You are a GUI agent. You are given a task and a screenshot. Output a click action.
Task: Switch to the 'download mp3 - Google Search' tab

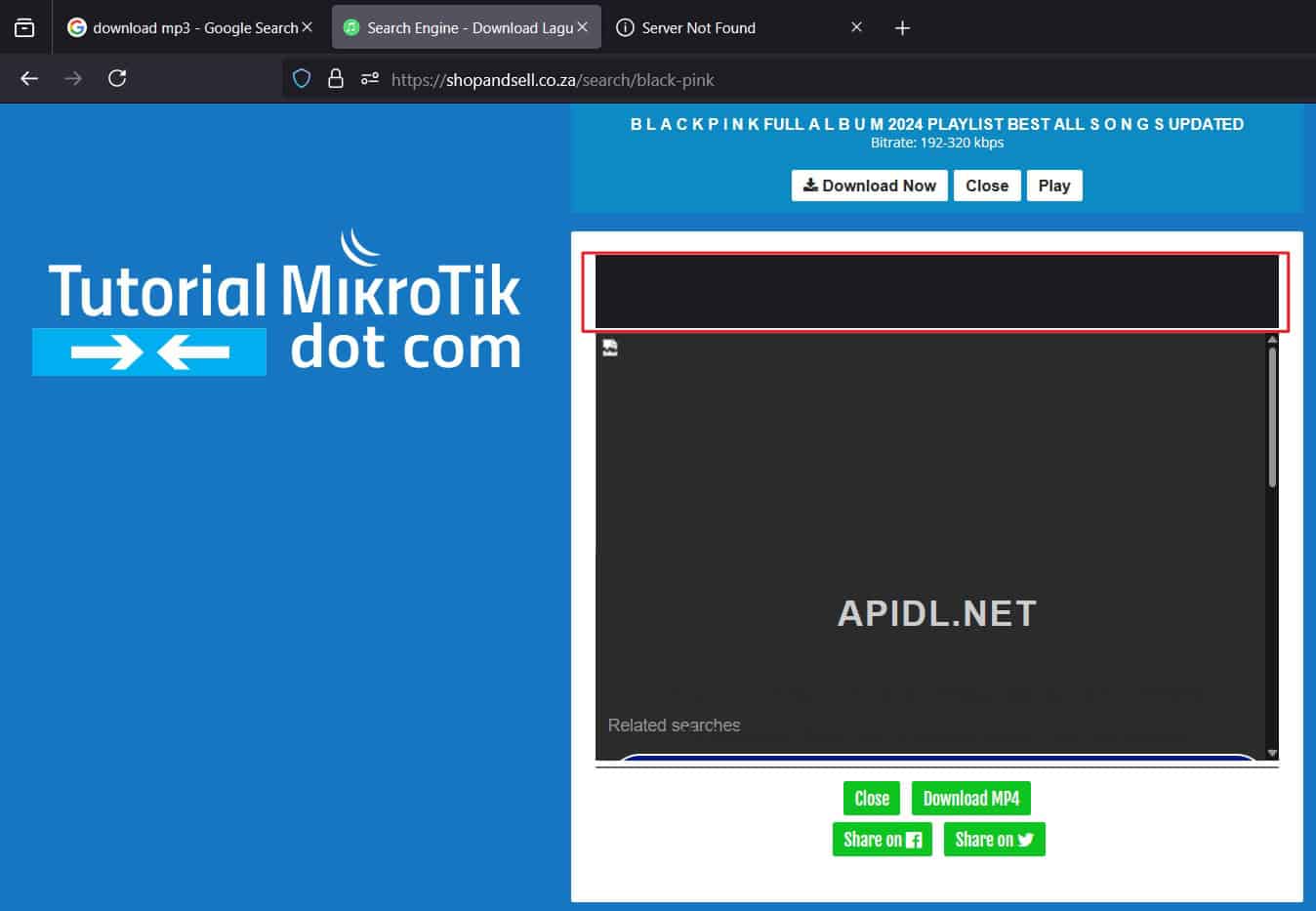[x=190, y=27]
